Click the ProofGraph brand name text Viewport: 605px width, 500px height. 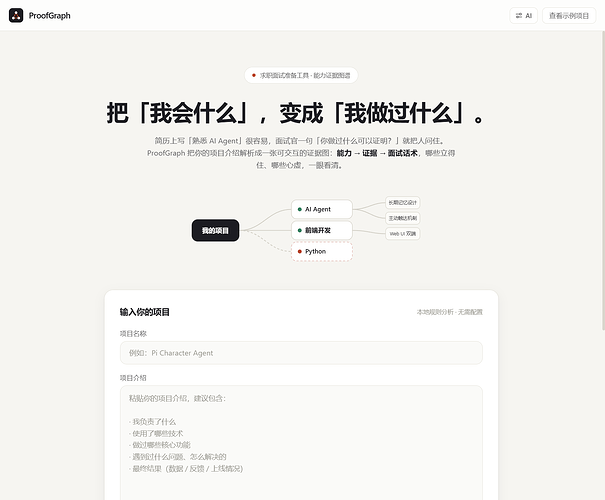coord(49,16)
